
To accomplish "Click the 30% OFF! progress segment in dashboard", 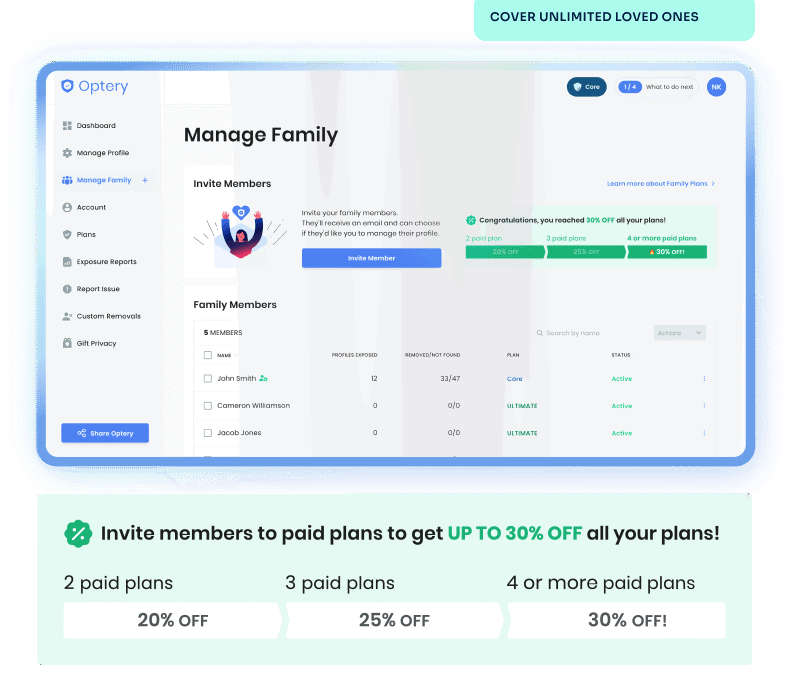I will click(x=667, y=252).
